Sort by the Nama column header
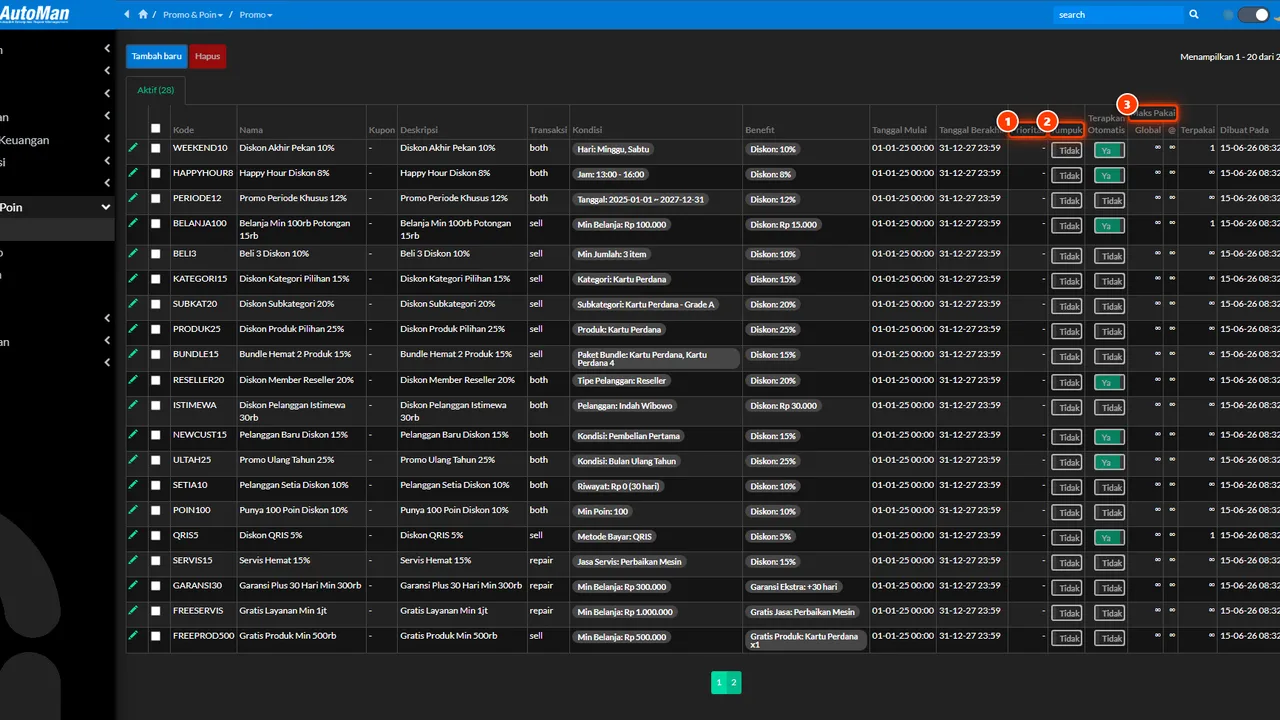This screenshot has width=1280, height=720. pos(251,130)
